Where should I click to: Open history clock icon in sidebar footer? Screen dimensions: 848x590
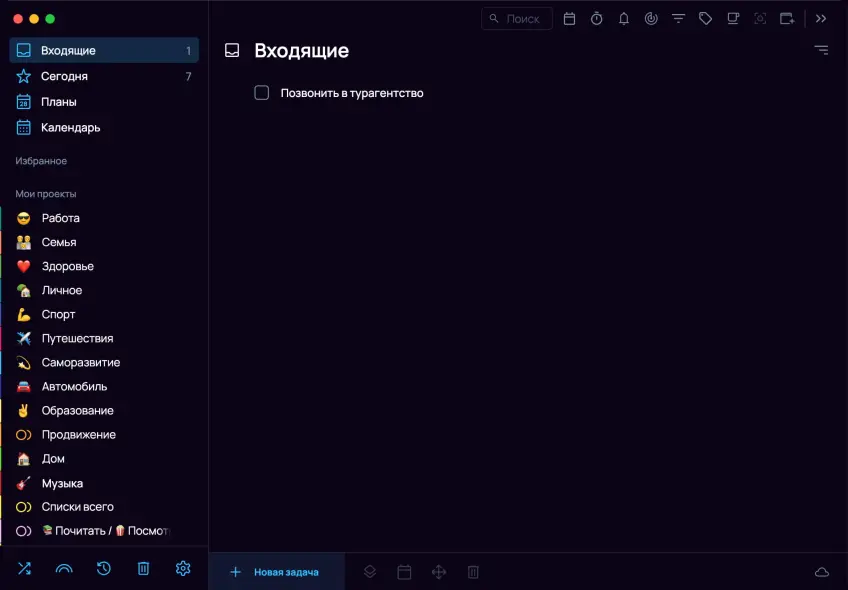(x=103, y=568)
